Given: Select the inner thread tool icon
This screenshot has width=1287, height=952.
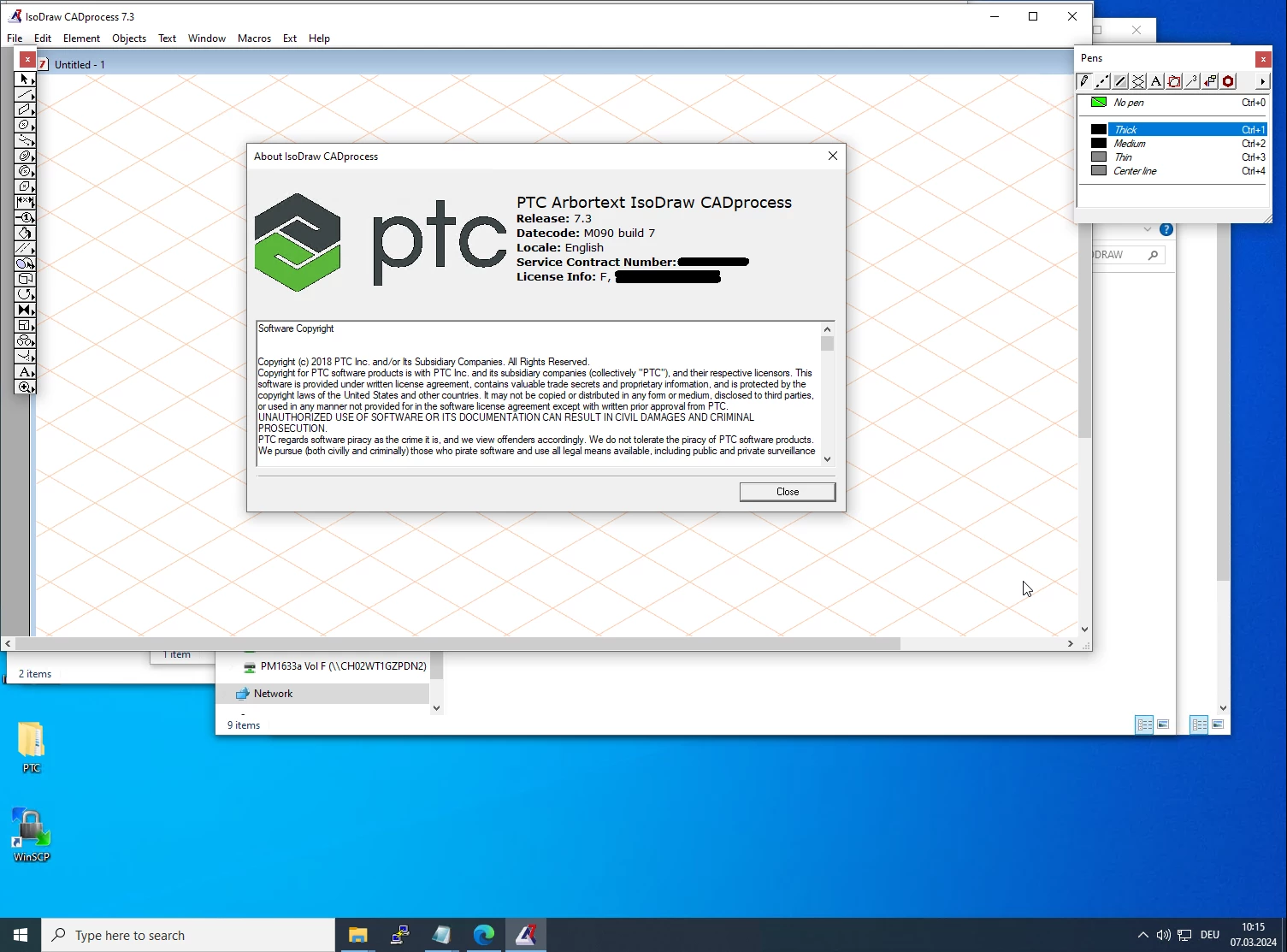Looking at the screenshot, I should [x=26, y=171].
